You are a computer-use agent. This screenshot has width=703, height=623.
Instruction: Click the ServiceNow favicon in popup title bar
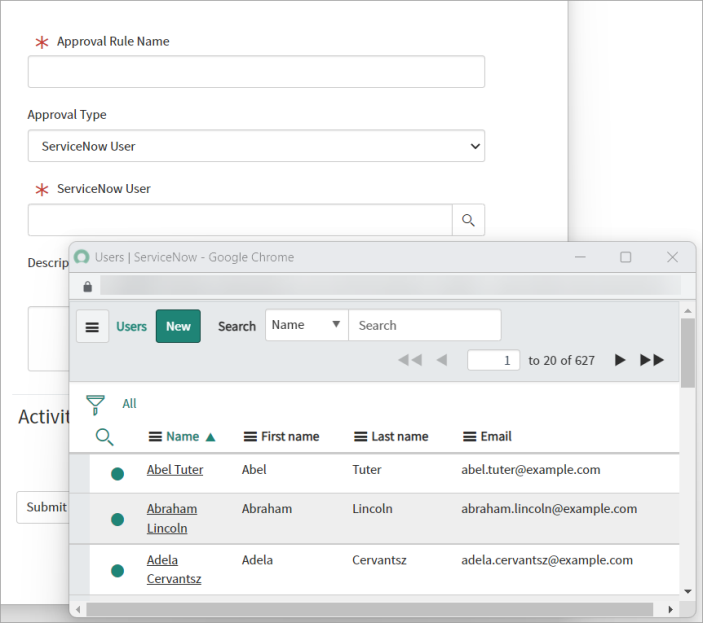pyautogui.click(x=81, y=257)
